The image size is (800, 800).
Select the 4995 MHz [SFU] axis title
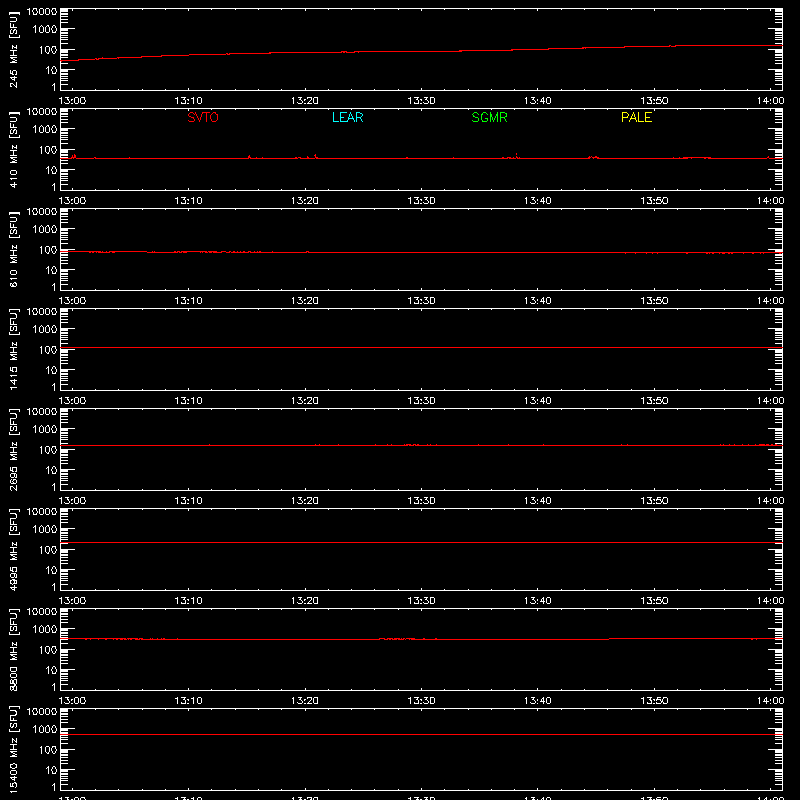(13, 550)
